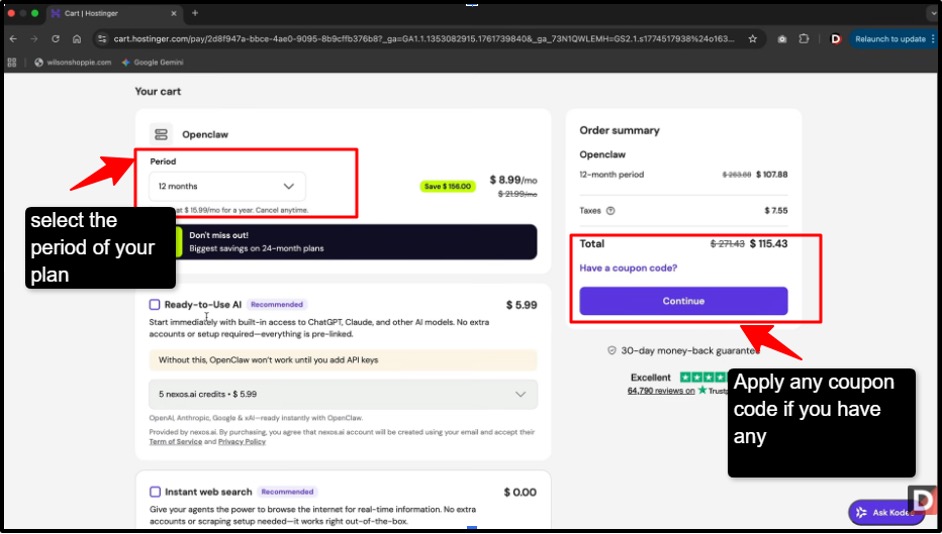This screenshot has height=534, width=942.
Task: Check the Instant web search checkbox
Action: click(x=155, y=492)
